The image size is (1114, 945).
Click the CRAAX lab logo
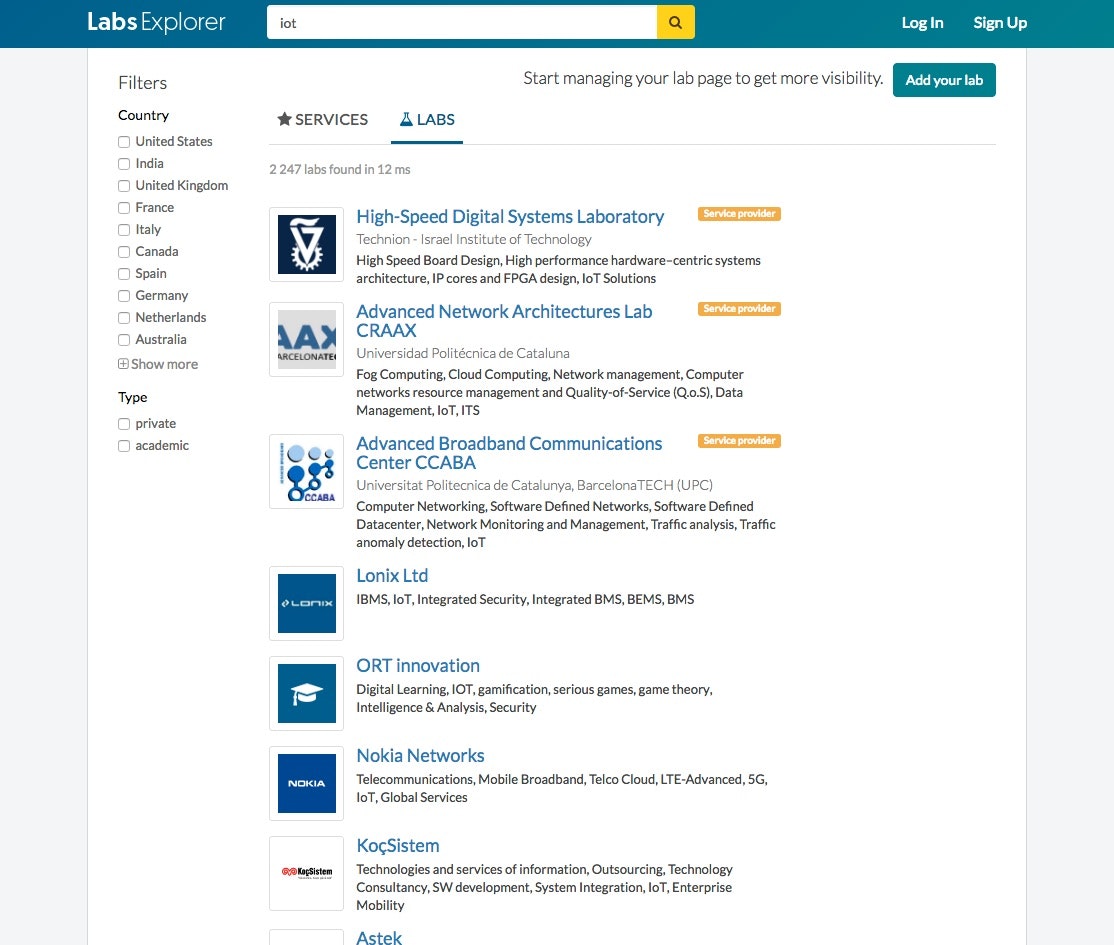306,339
